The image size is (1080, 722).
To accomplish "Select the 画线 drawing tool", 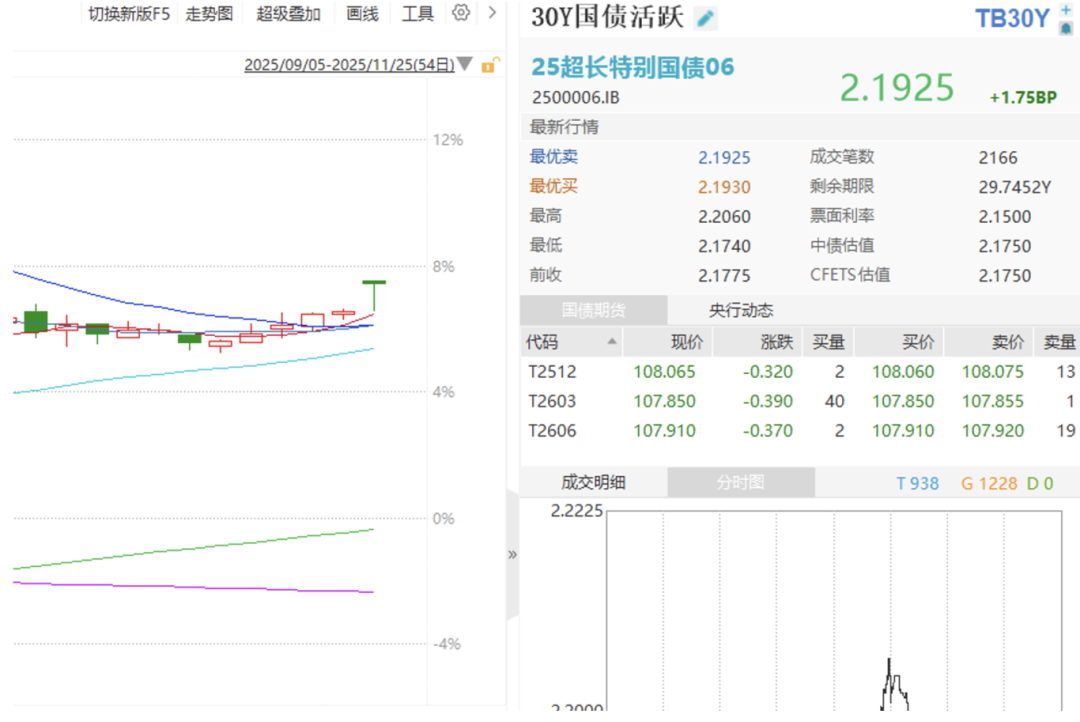I will [x=362, y=14].
